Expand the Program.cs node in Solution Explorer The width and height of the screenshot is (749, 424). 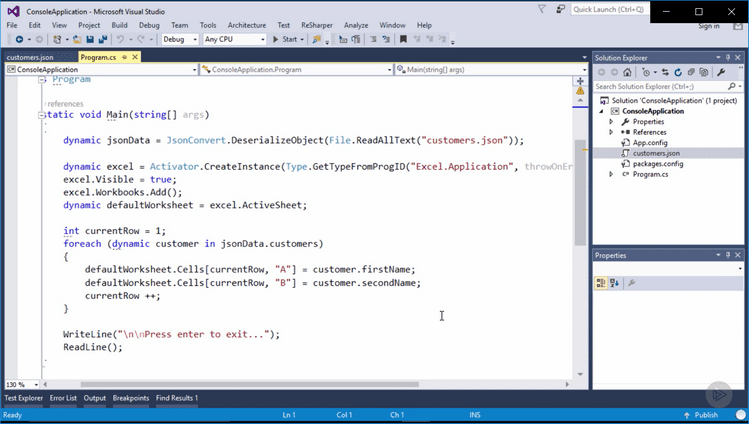tap(611, 174)
